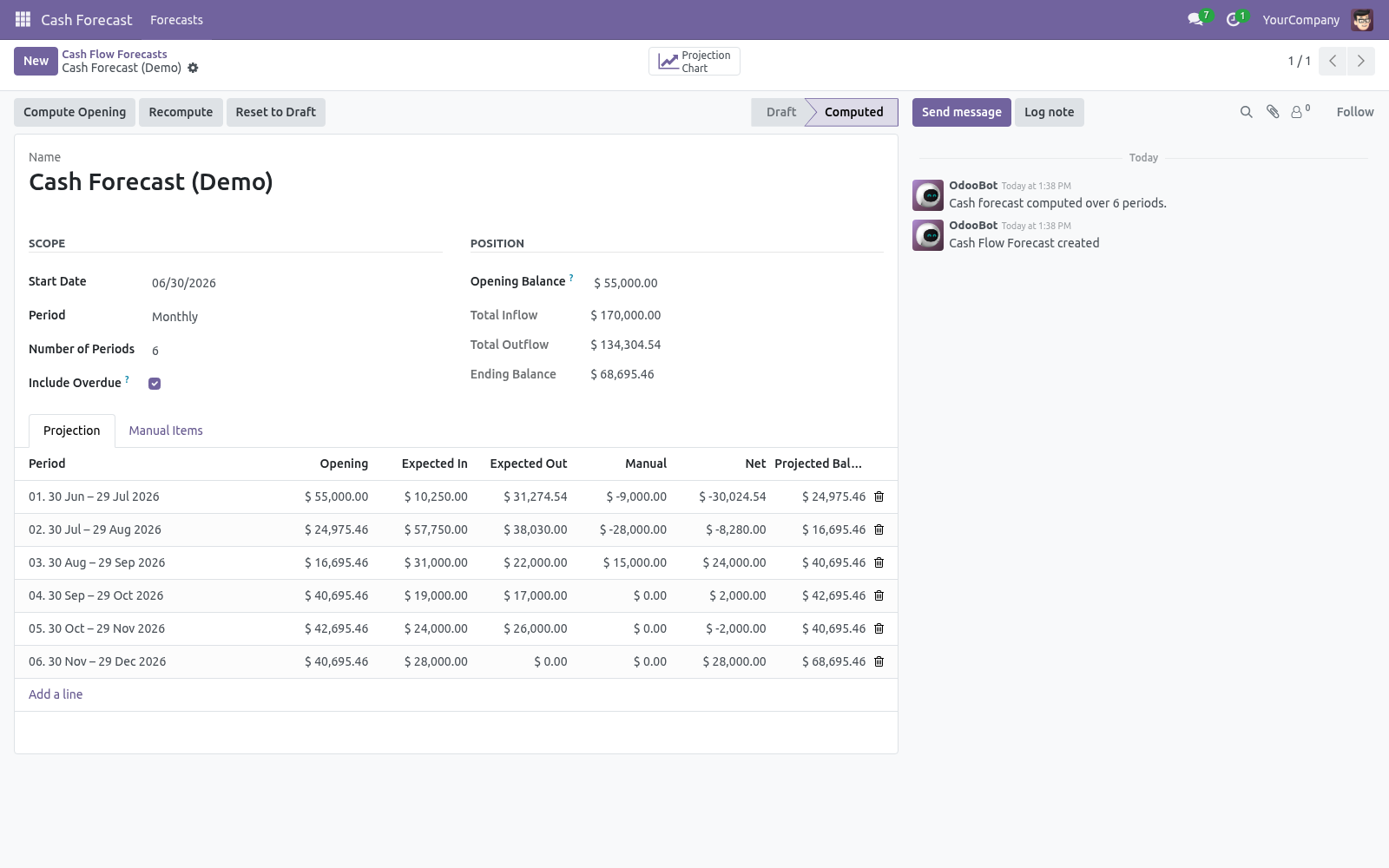The width and height of the screenshot is (1389, 868).
Task: Open conversations icon with 7 badge
Action: point(1198,19)
